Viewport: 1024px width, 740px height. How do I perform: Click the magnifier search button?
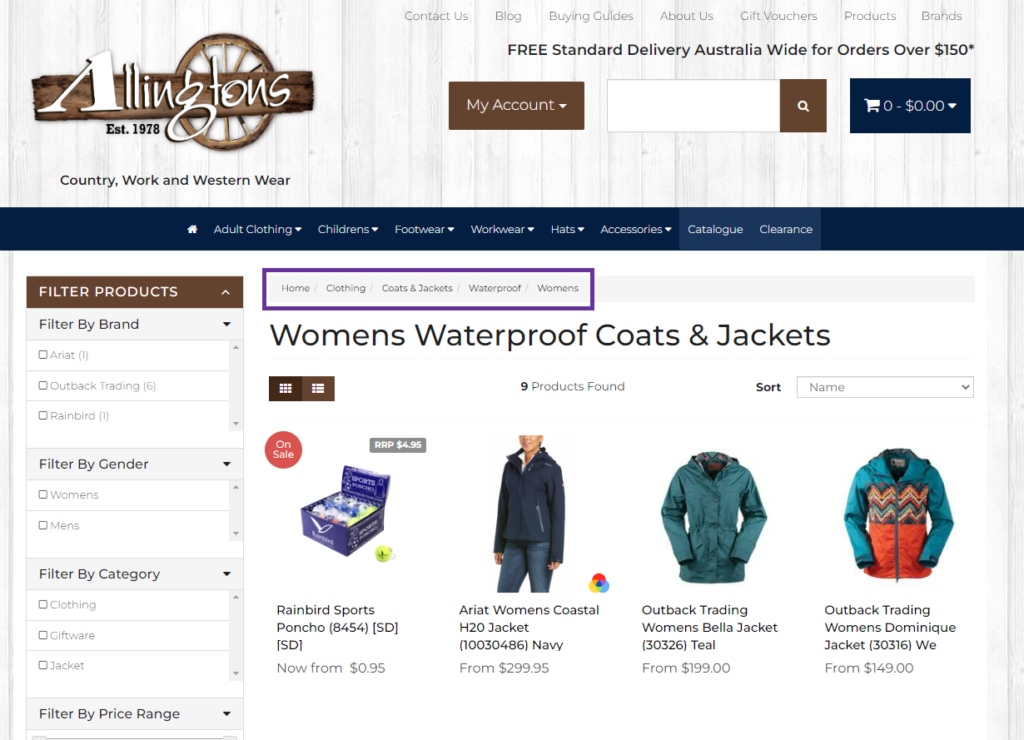pos(803,106)
